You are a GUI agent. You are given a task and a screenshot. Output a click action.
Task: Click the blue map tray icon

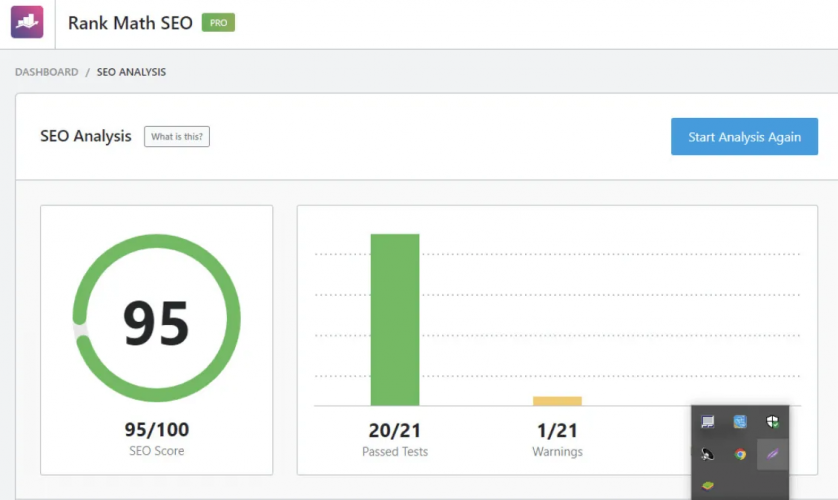(x=740, y=422)
